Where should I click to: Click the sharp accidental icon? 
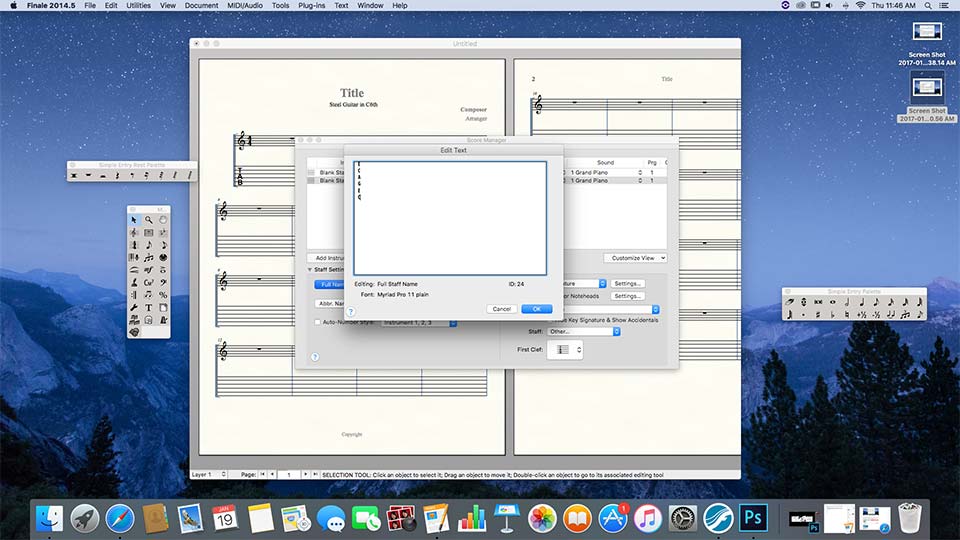(820, 315)
